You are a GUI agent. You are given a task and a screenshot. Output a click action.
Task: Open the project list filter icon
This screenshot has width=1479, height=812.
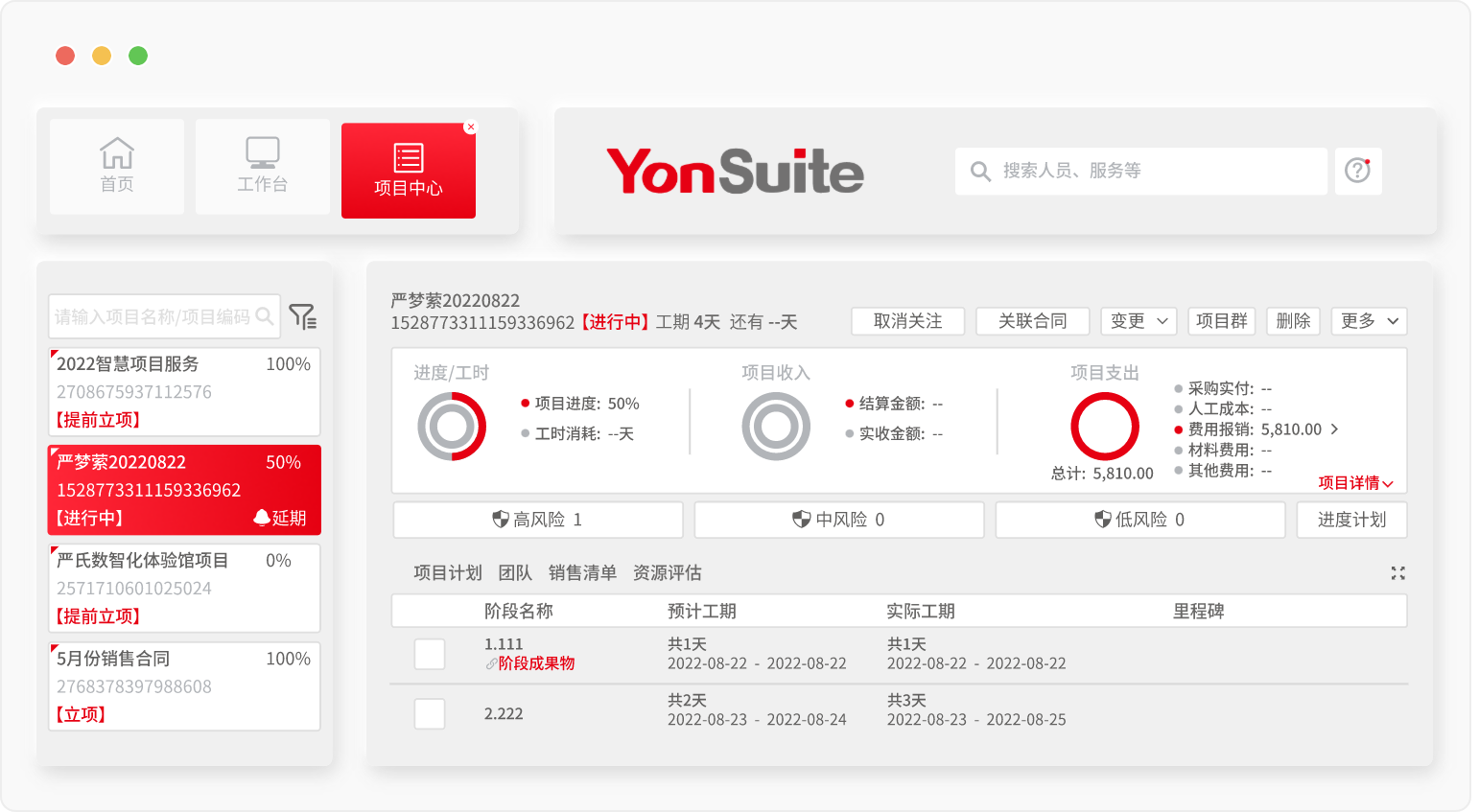pyautogui.click(x=303, y=316)
